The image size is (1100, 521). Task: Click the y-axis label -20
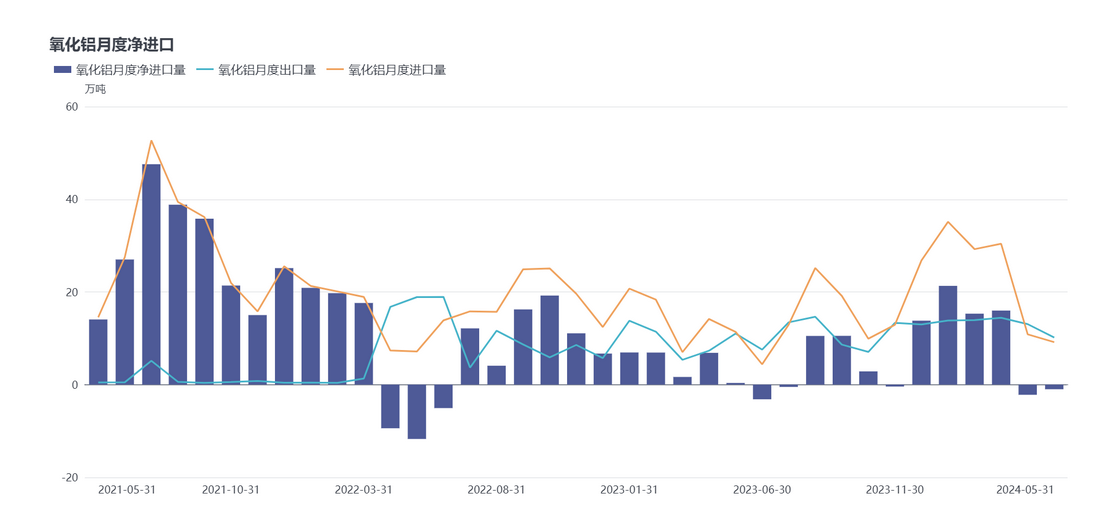(69, 478)
